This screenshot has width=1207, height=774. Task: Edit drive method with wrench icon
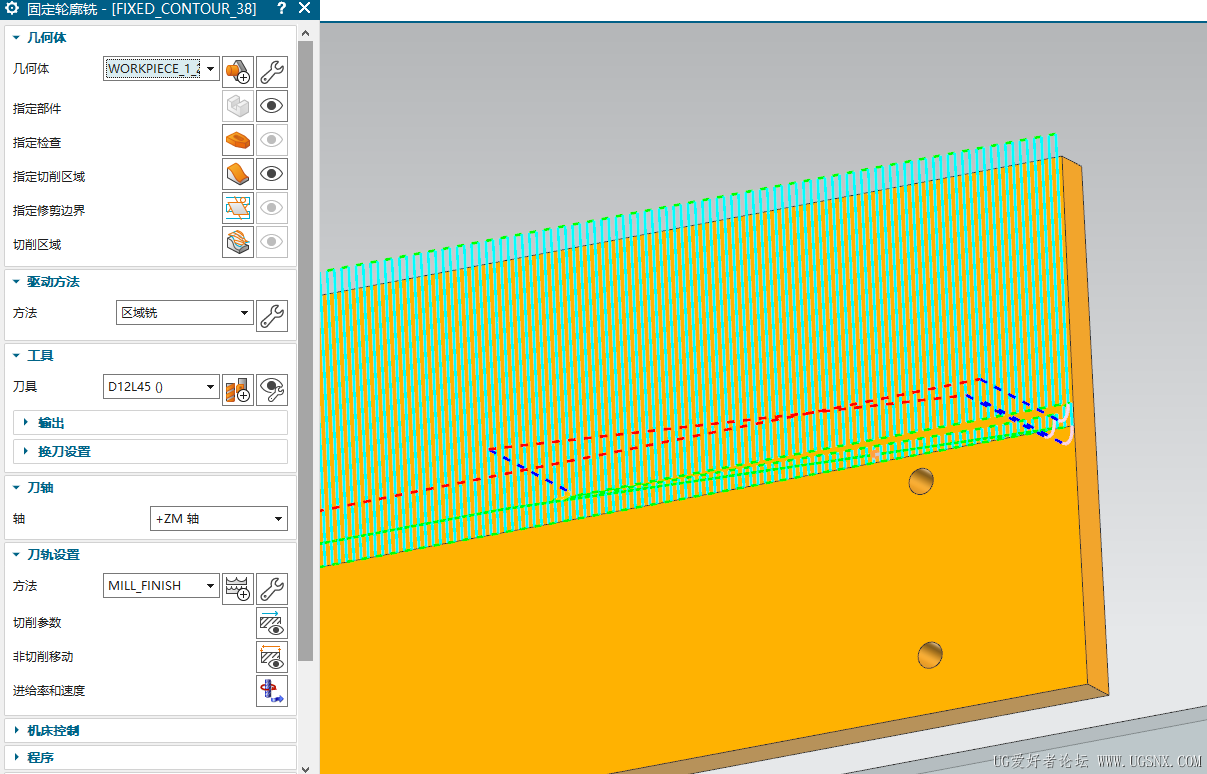pos(272,316)
